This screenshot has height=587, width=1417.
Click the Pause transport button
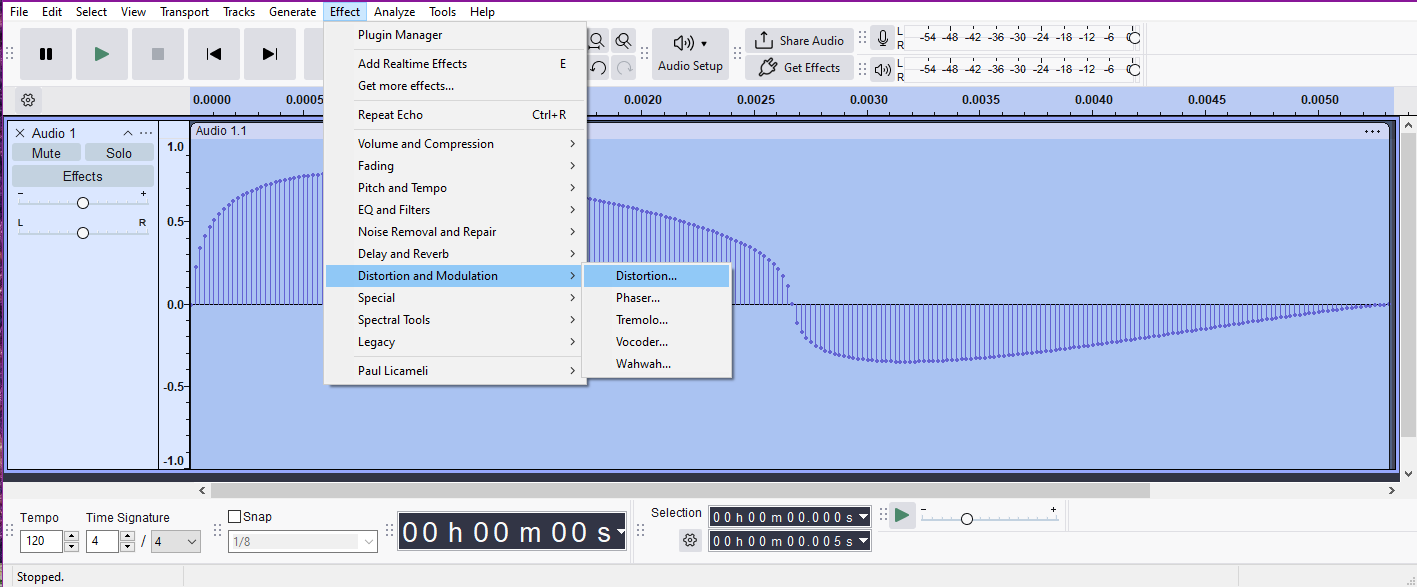pyautogui.click(x=46, y=54)
